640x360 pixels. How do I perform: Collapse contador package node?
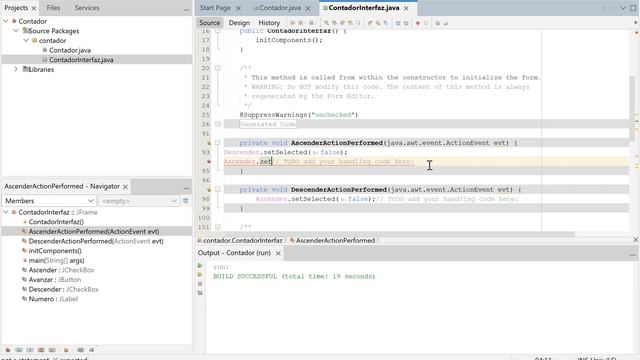tap(26, 40)
